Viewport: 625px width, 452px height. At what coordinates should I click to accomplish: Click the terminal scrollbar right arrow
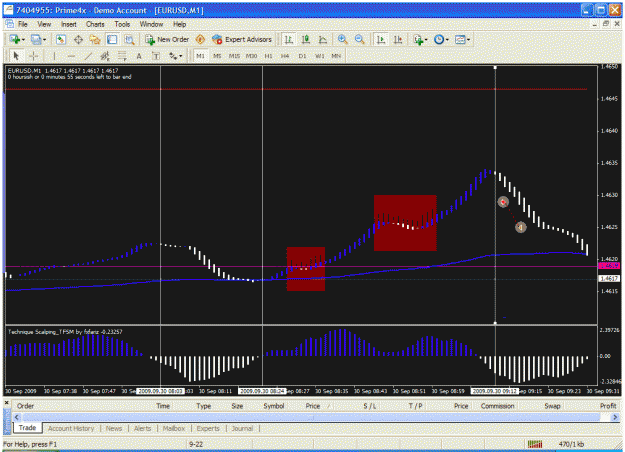[x=615, y=417]
